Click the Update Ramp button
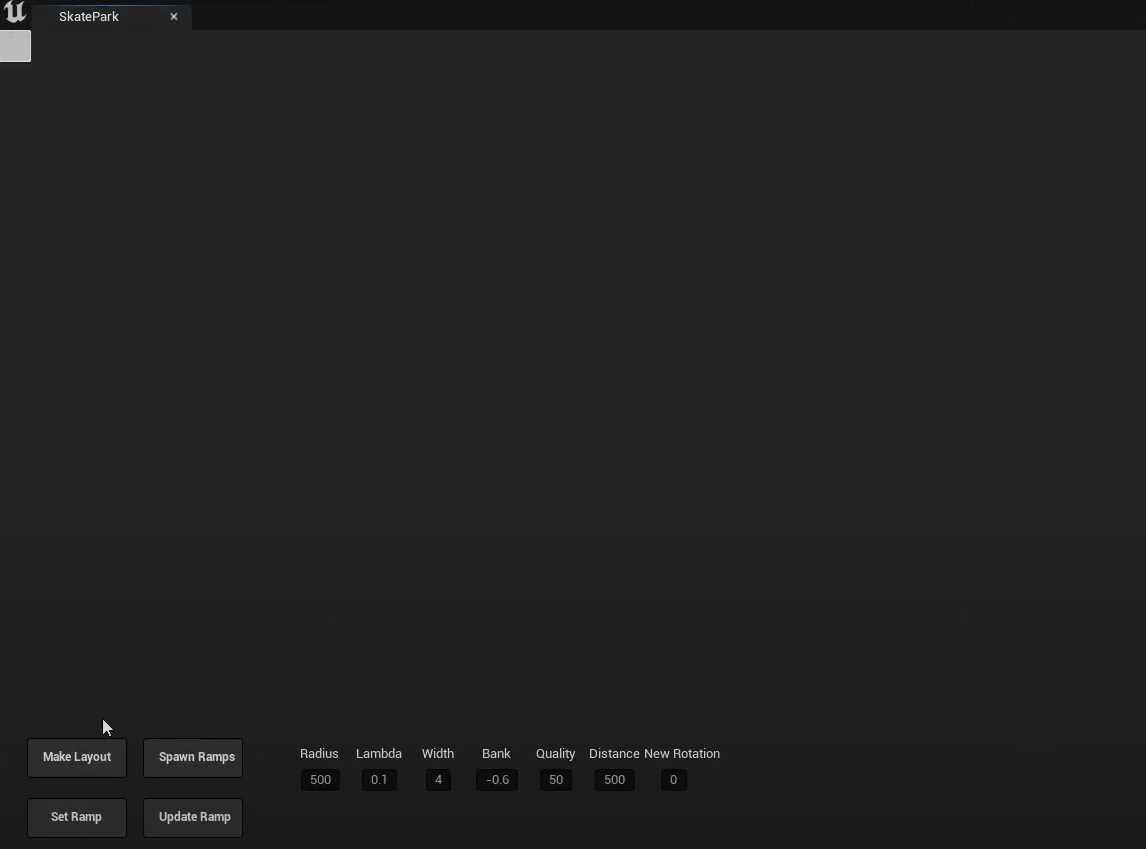The image size is (1146, 849). pyautogui.click(x=193, y=818)
